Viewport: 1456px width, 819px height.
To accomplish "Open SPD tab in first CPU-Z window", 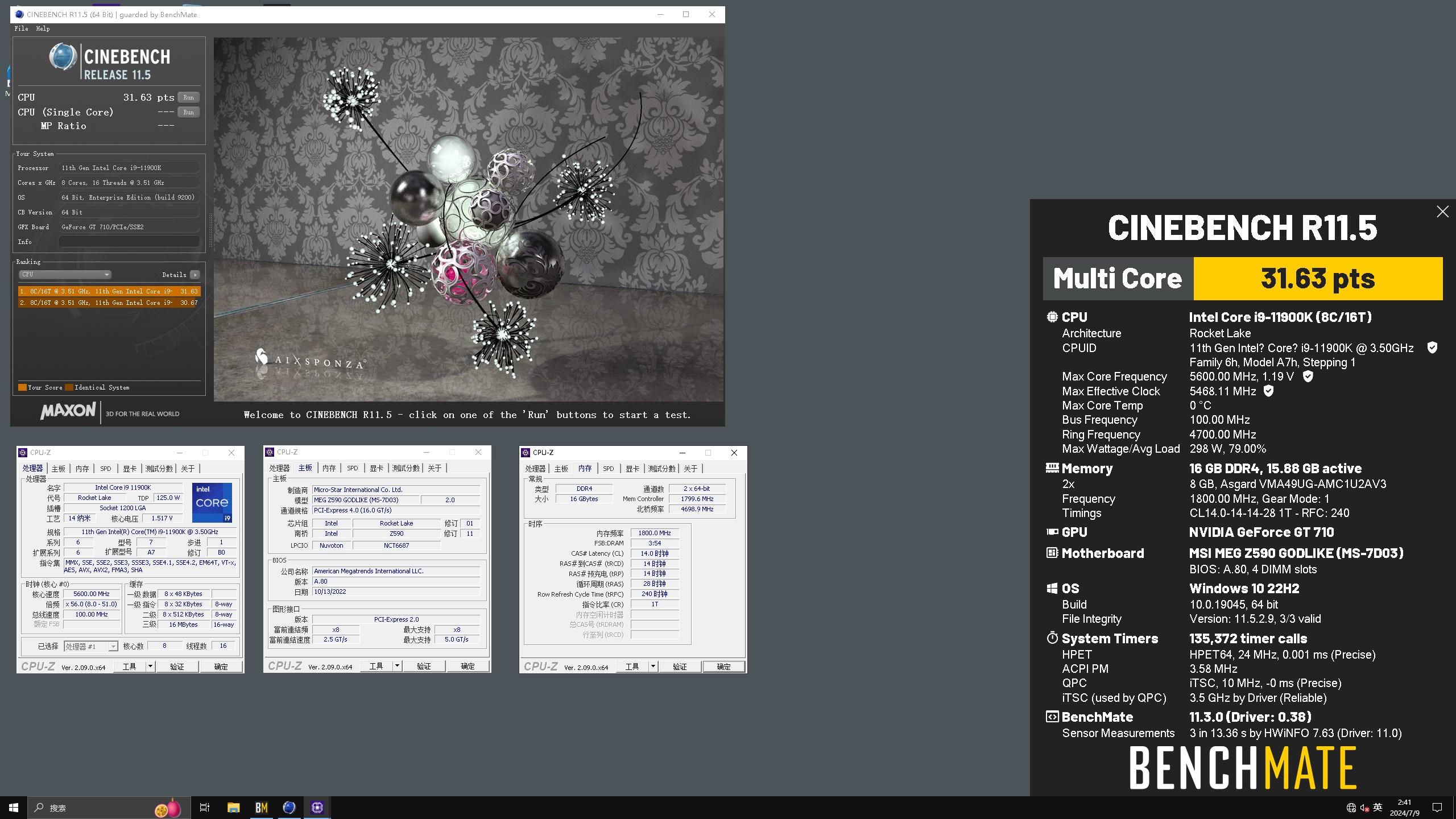I will [106, 469].
